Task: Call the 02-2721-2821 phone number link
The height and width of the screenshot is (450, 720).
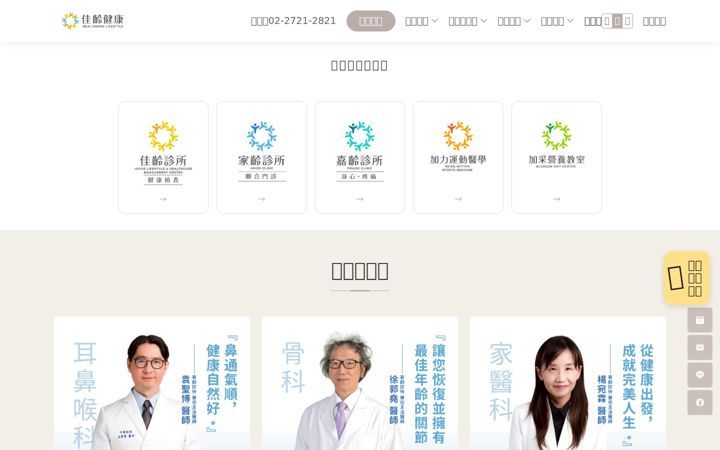Action: coord(293,21)
